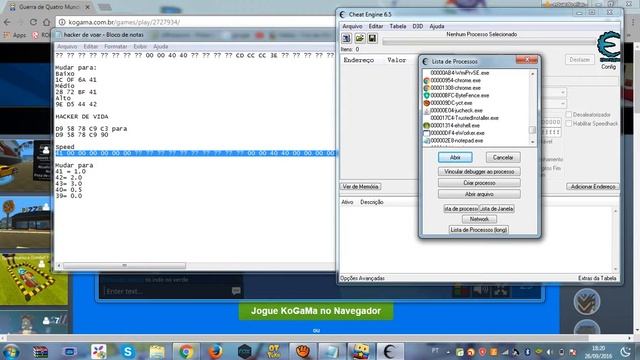Select 00000954-chrome.exe in process list
Viewport: 640px width, 360px height.
[x=456, y=80]
